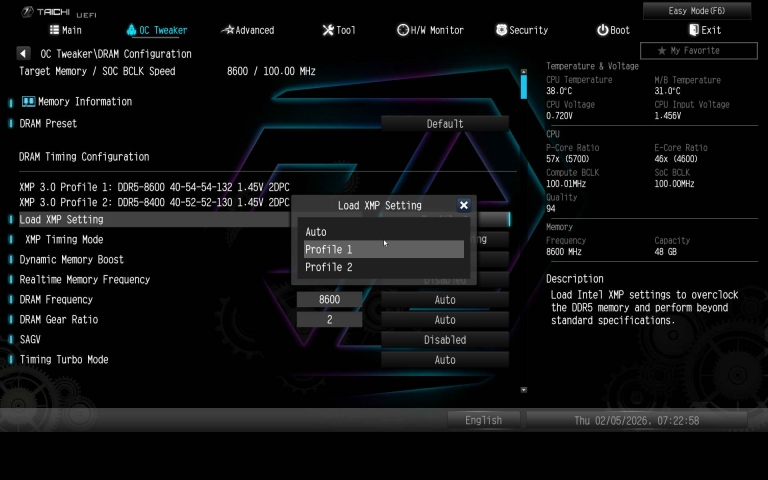This screenshot has width=768, height=480.
Task: Click the English language button
Action: 483,420
